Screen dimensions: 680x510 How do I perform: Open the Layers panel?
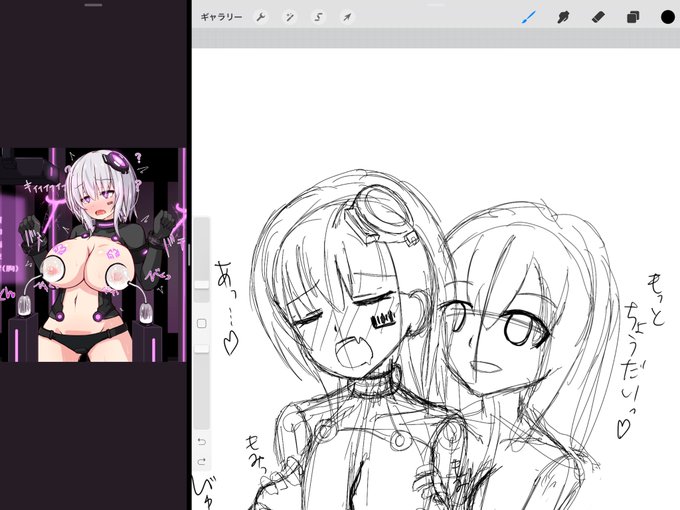point(633,17)
